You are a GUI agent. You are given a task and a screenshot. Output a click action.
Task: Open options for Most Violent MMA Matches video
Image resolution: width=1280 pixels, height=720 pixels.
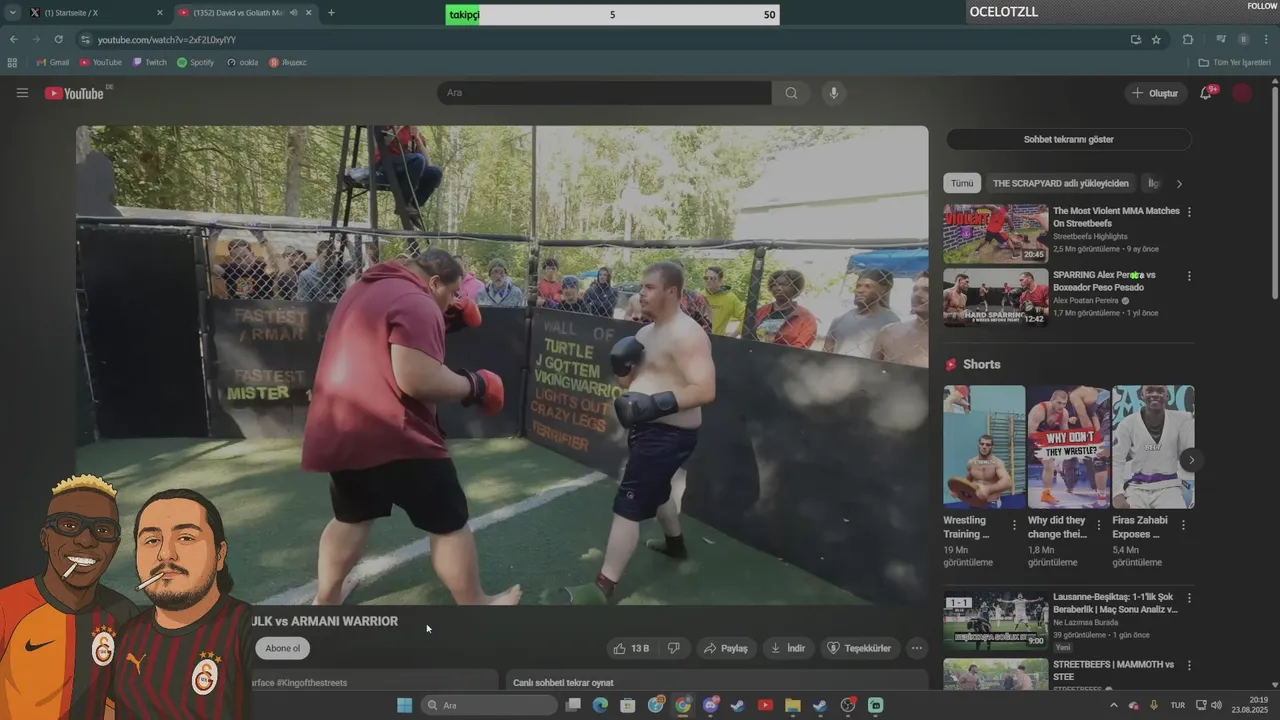pos(1189,212)
